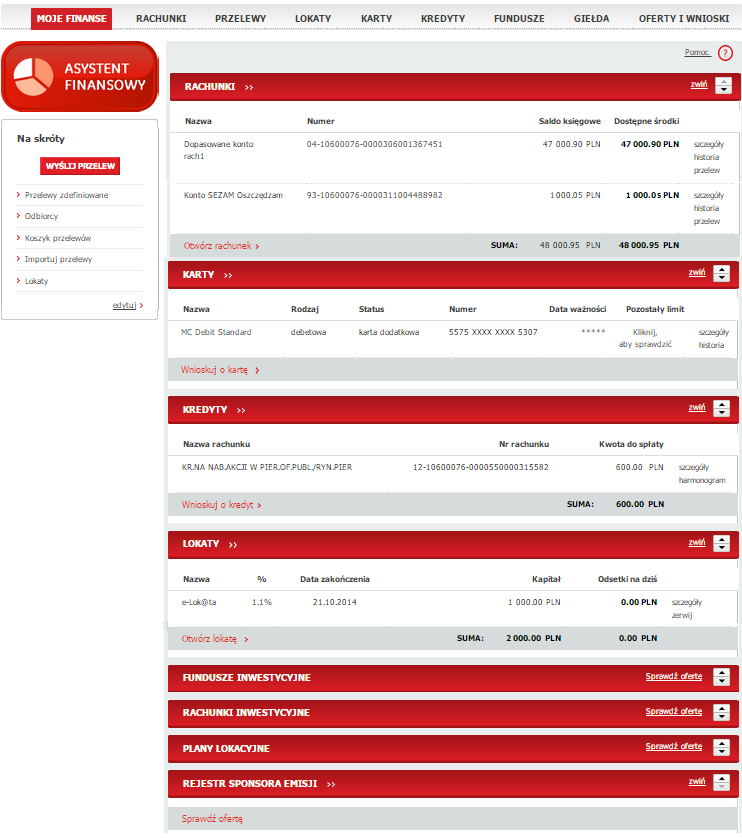Click Sprawdź ofertę below Rejestr Sponsora Emisji
The height and width of the screenshot is (838, 742).
coord(212,819)
